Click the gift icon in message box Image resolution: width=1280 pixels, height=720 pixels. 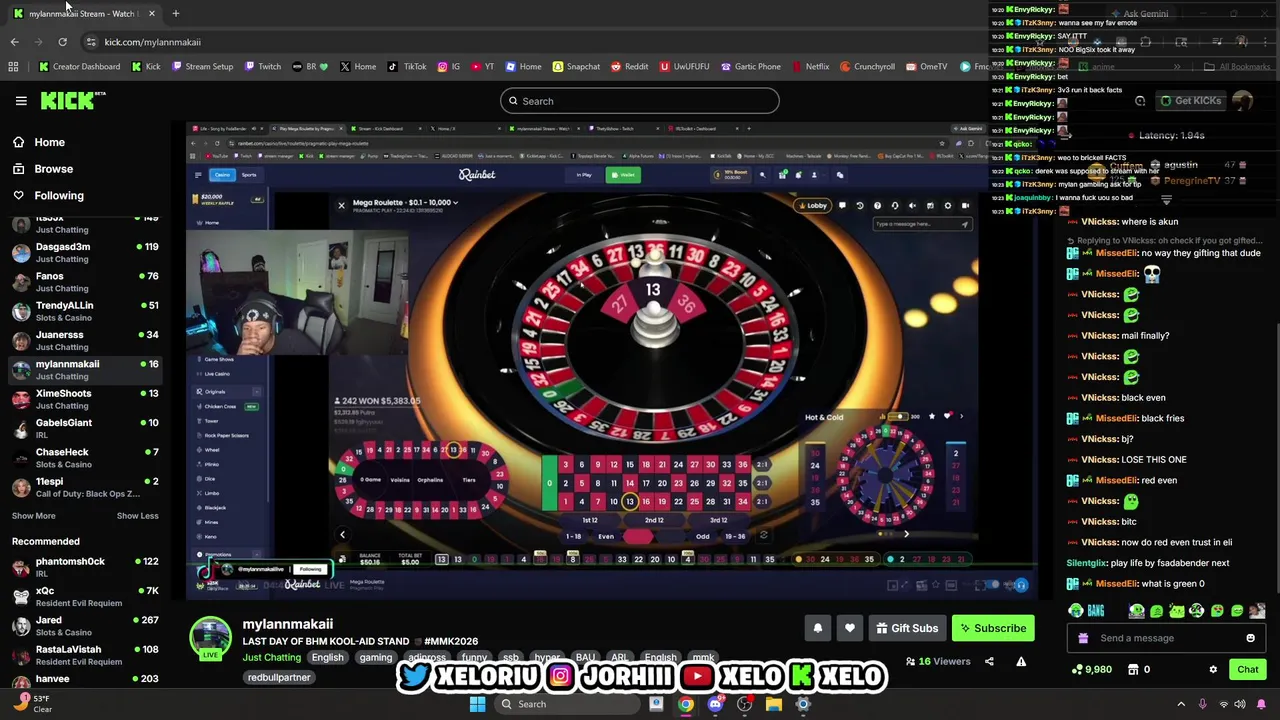[1083, 638]
